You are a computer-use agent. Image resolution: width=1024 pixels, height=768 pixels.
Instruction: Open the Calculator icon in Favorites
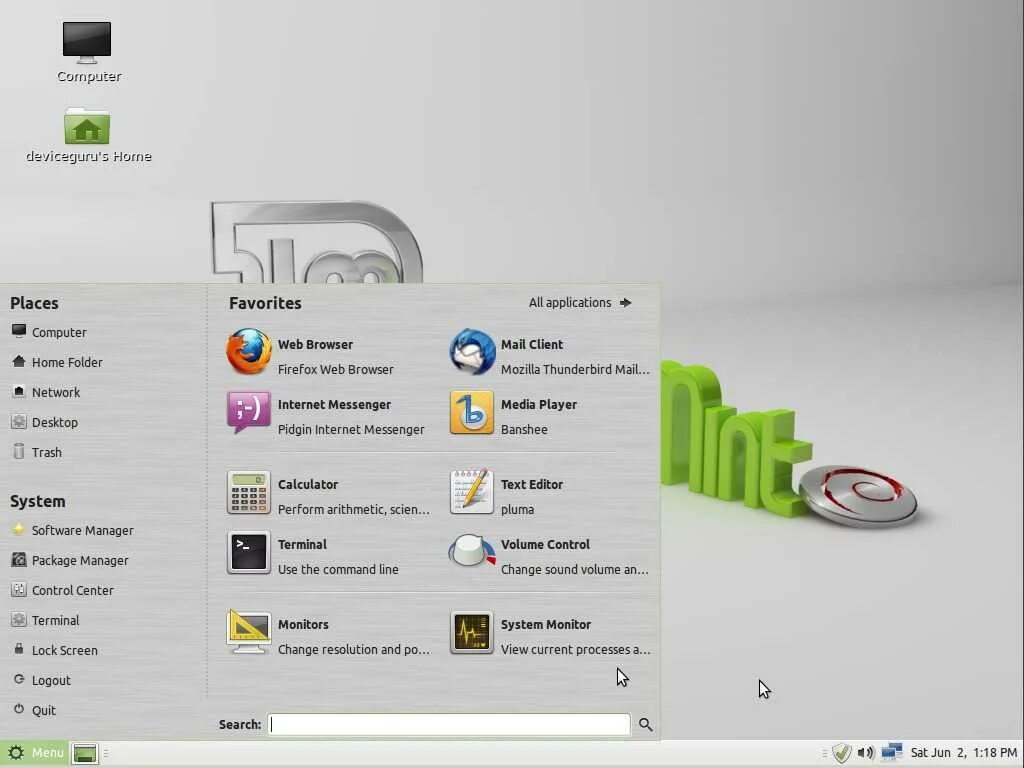[x=249, y=492]
